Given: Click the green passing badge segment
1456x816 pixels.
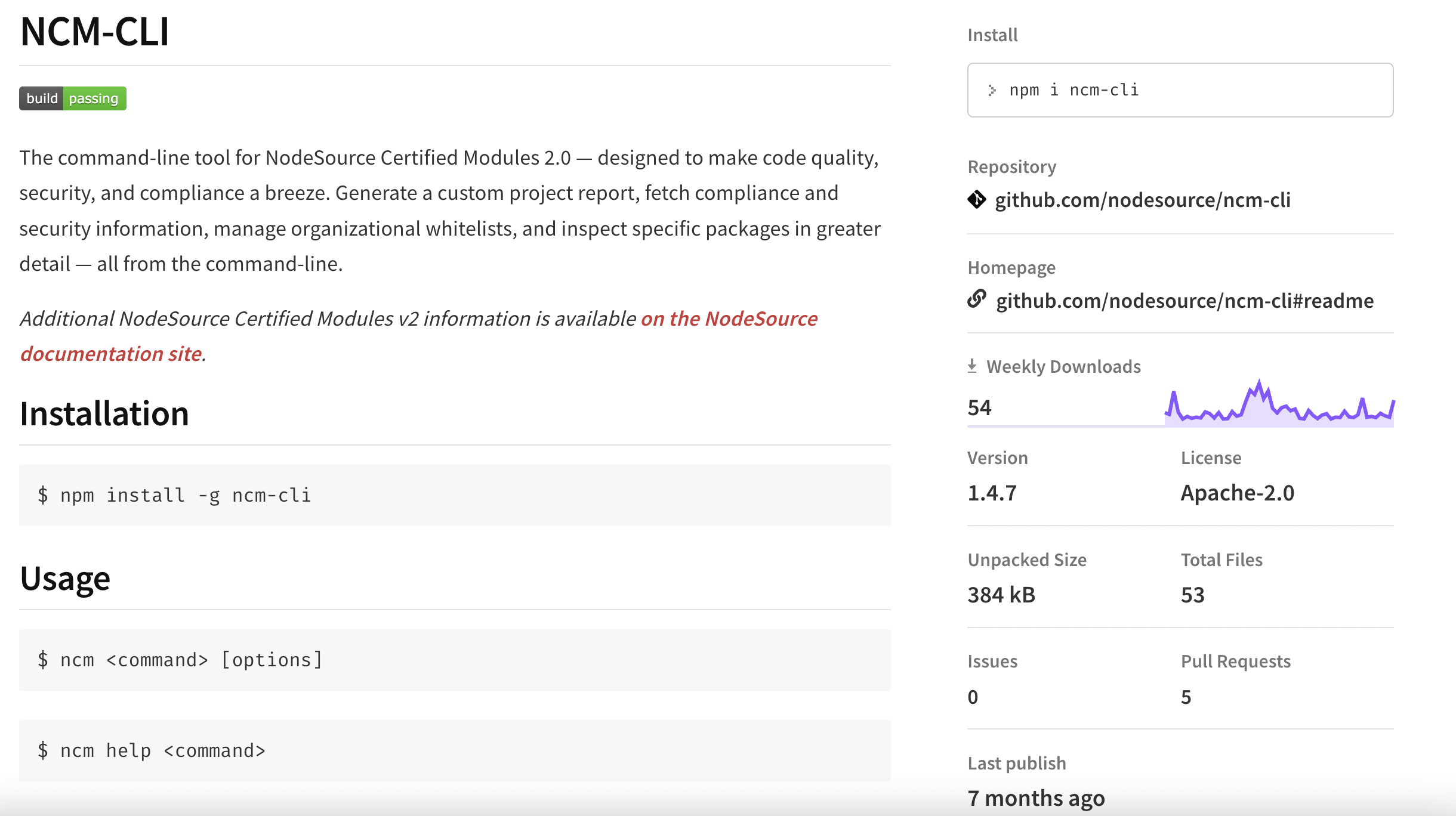Looking at the screenshot, I should pos(94,98).
